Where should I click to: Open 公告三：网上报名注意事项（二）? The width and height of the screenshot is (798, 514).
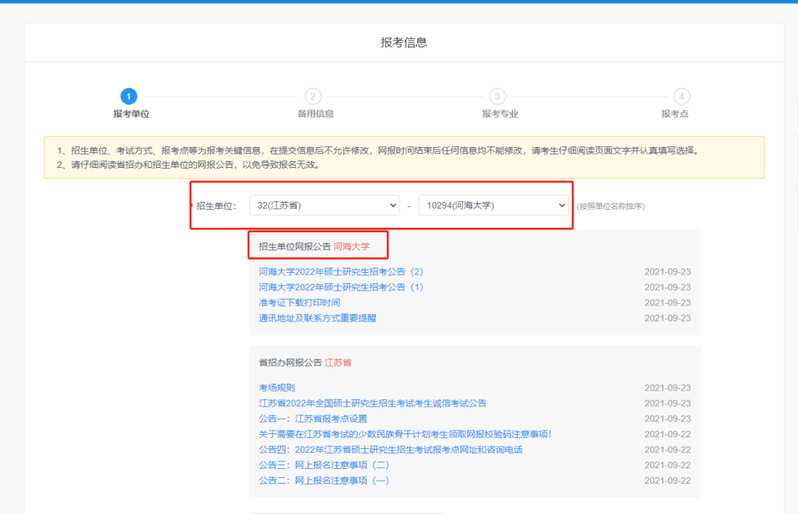click(324, 465)
